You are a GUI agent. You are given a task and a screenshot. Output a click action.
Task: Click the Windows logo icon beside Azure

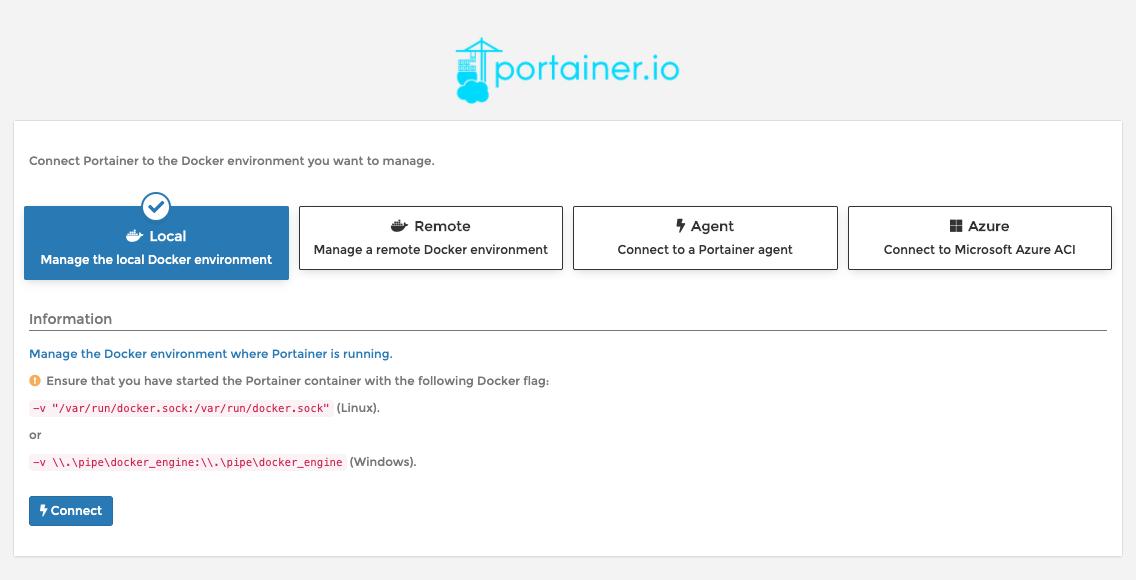(956, 226)
